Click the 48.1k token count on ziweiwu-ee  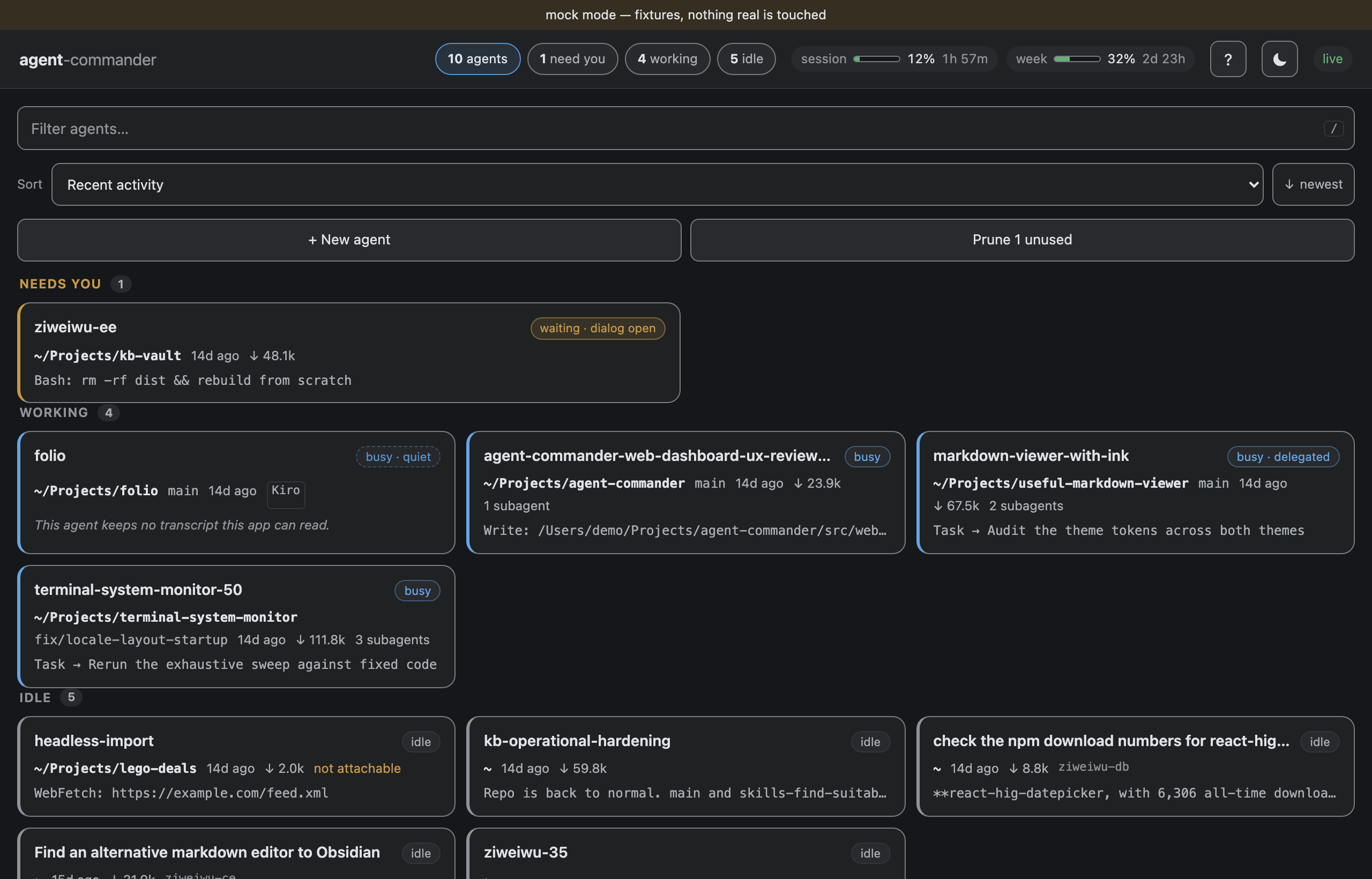[272, 355]
